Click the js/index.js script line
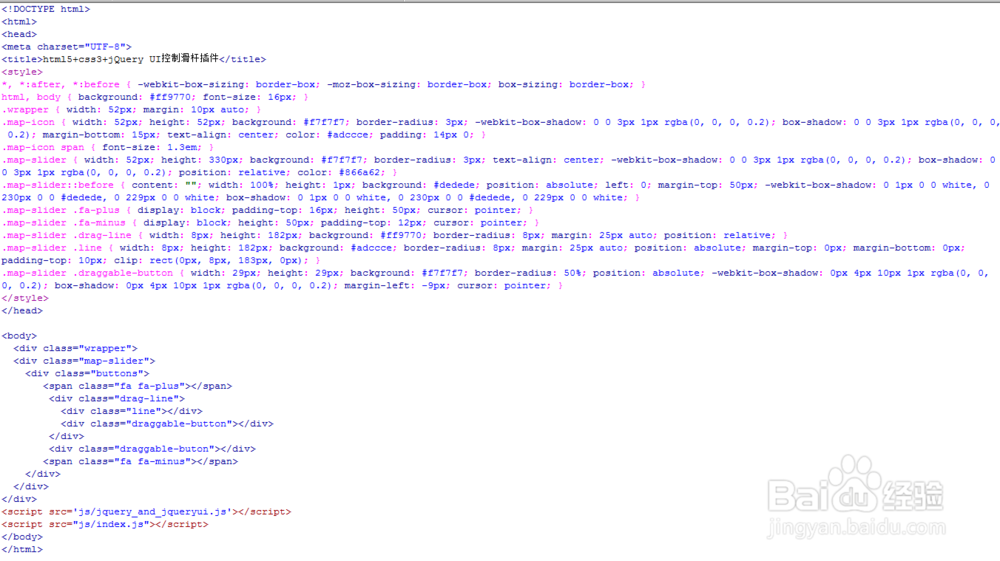1000x561 pixels. (105, 524)
